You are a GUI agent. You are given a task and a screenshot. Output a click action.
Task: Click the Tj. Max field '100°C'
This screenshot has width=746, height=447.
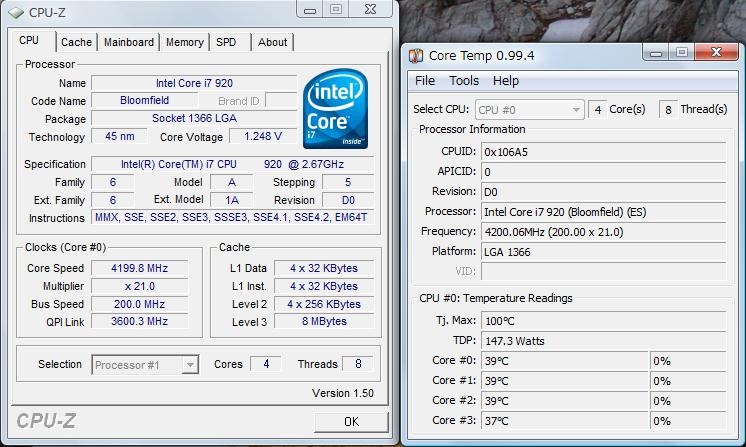point(603,321)
